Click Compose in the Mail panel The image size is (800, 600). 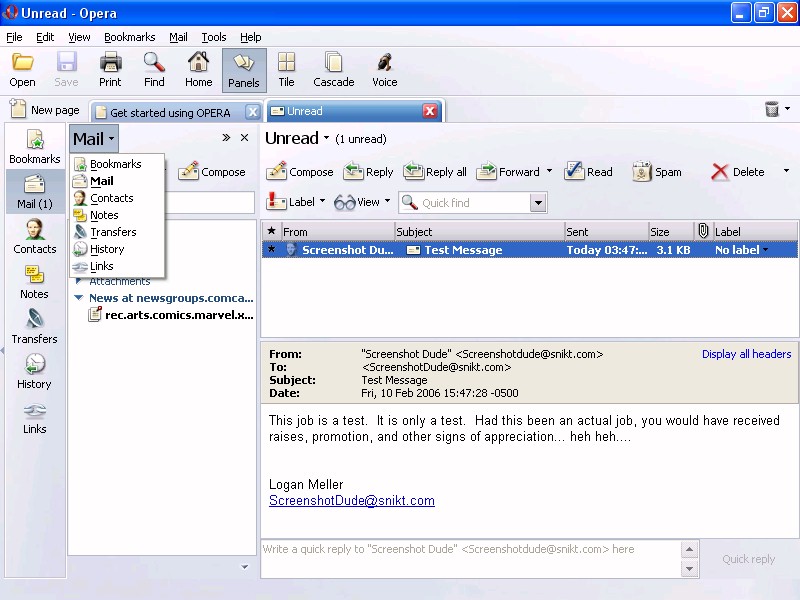(x=212, y=172)
